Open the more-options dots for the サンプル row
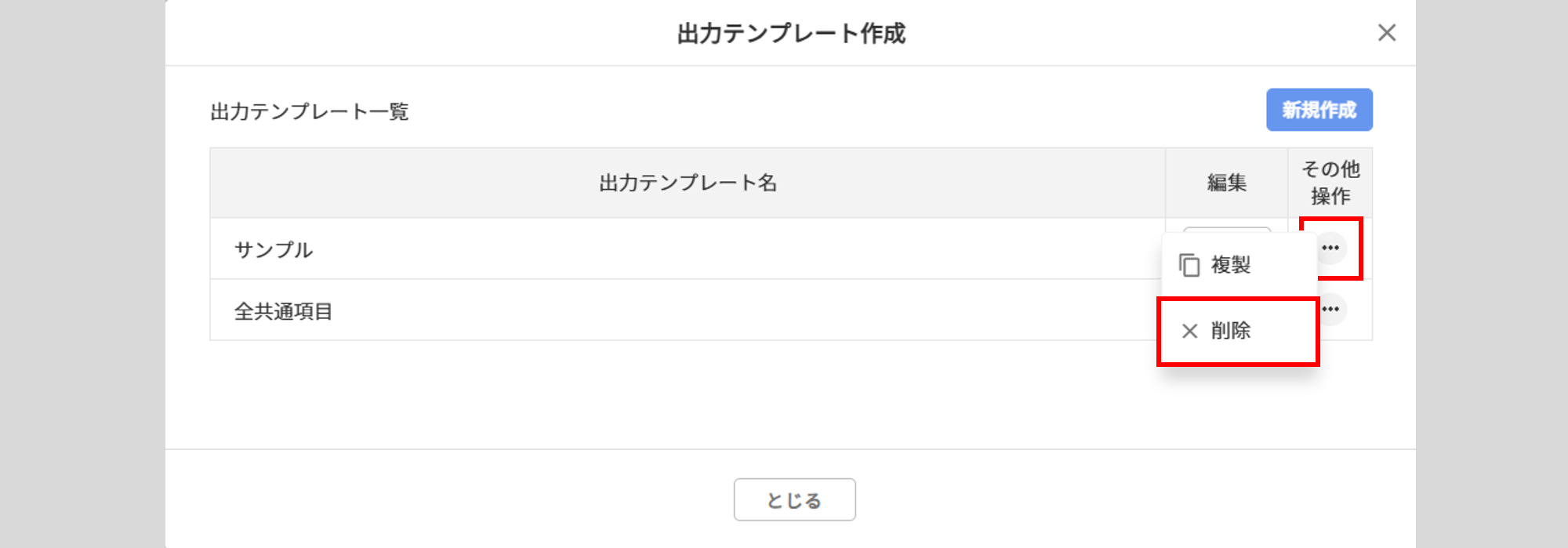 (x=1330, y=248)
